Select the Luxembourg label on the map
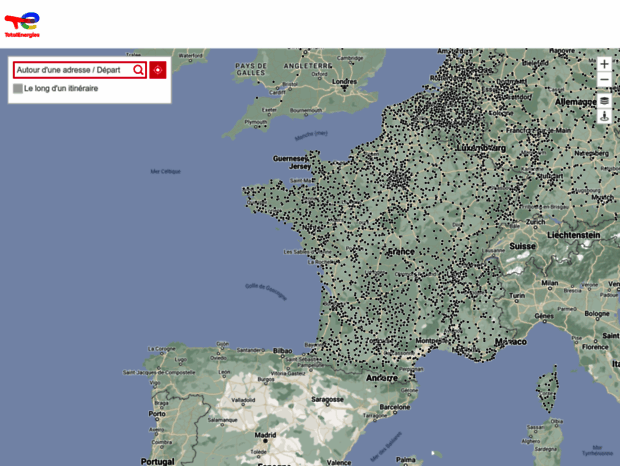The height and width of the screenshot is (466, 620). [481, 147]
